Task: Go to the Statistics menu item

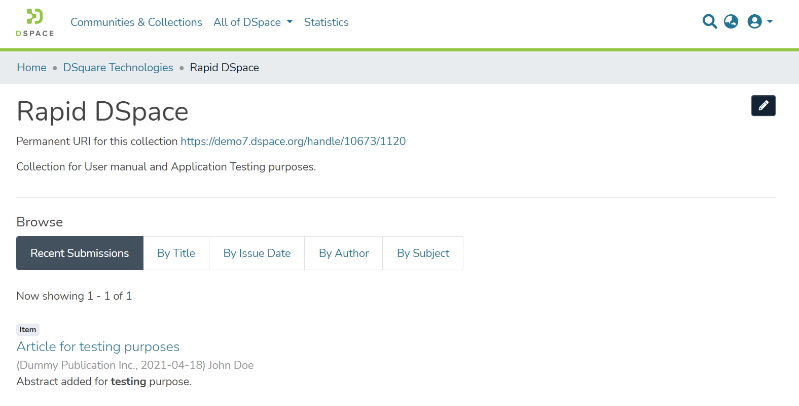Action: (x=326, y=22)
